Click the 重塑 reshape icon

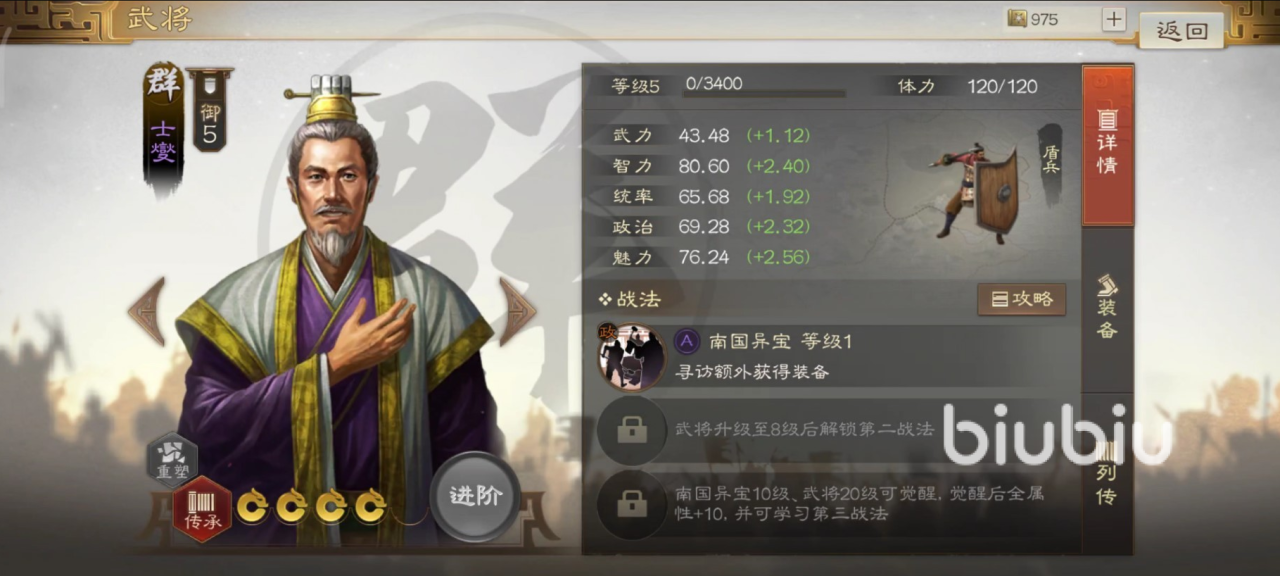[x=172, y=459]
